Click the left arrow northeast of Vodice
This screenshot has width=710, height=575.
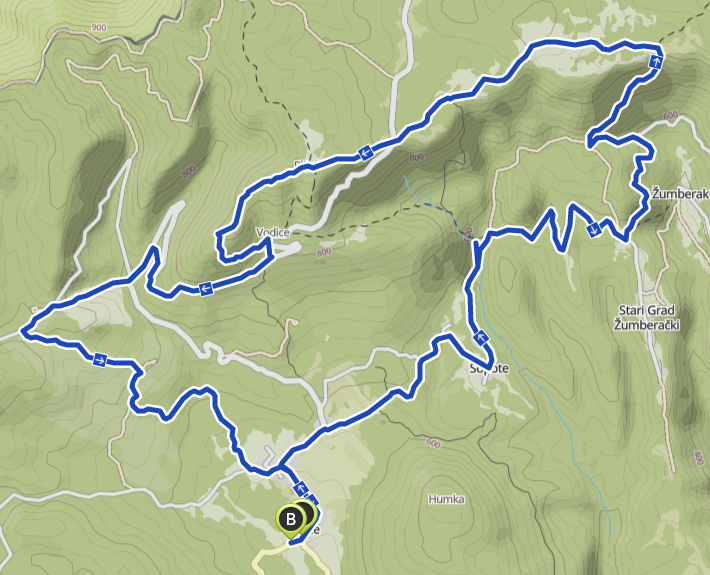tap(365, 153)
